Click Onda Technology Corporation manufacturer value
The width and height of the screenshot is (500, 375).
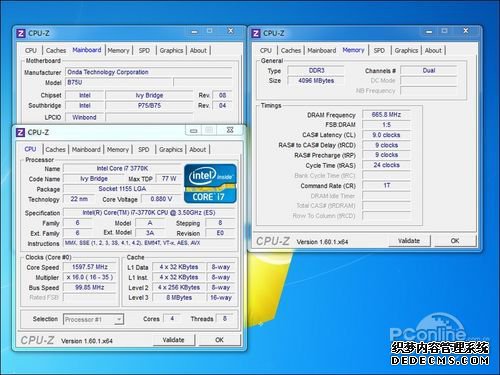click(149, 72)
